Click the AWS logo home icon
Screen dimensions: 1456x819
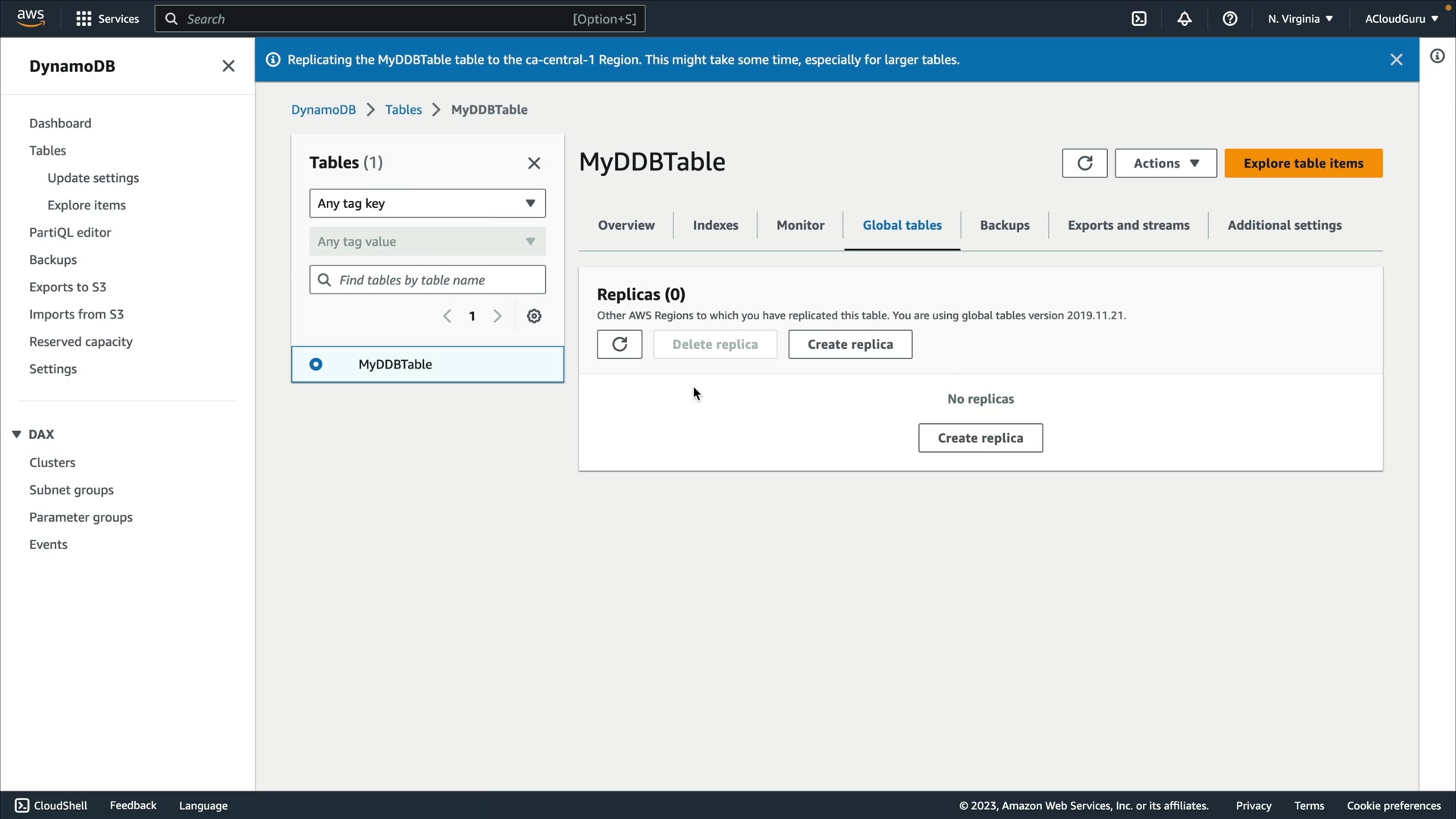tap(30, 18)
